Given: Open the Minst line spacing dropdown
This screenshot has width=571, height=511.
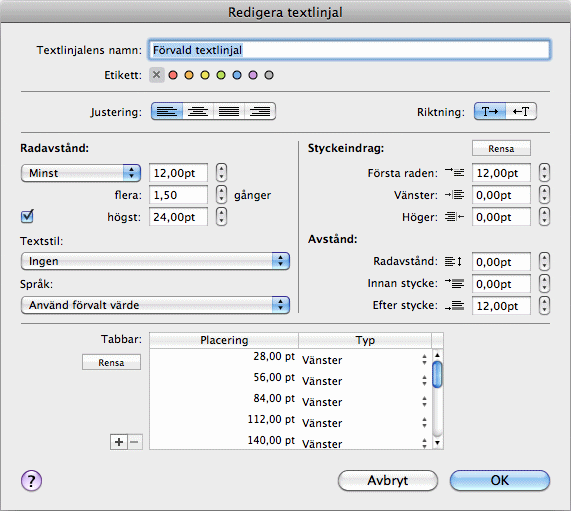Looking at the screenshot, I should 81,173.
